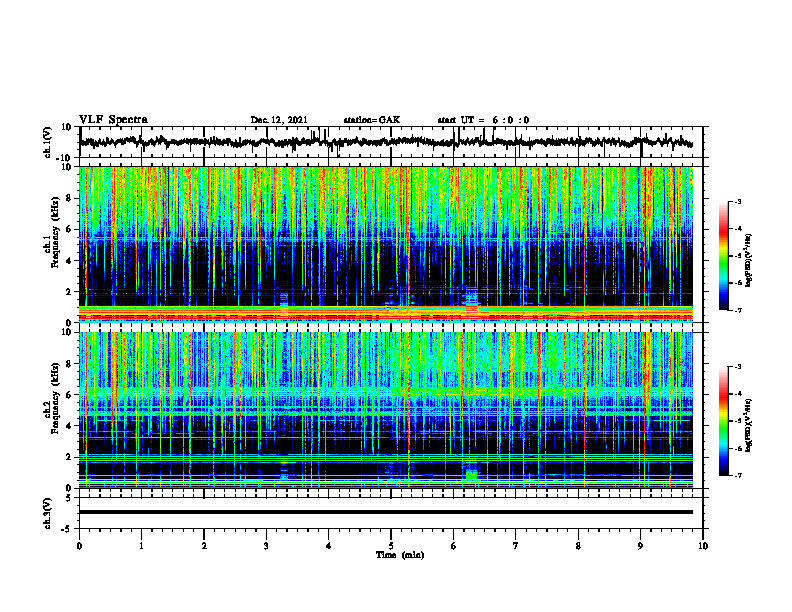Click the ch.2 "Frequency (kHz)" axis label
Image resolution: width=792 pixels, height=612 pixels.
pos(55,399)
